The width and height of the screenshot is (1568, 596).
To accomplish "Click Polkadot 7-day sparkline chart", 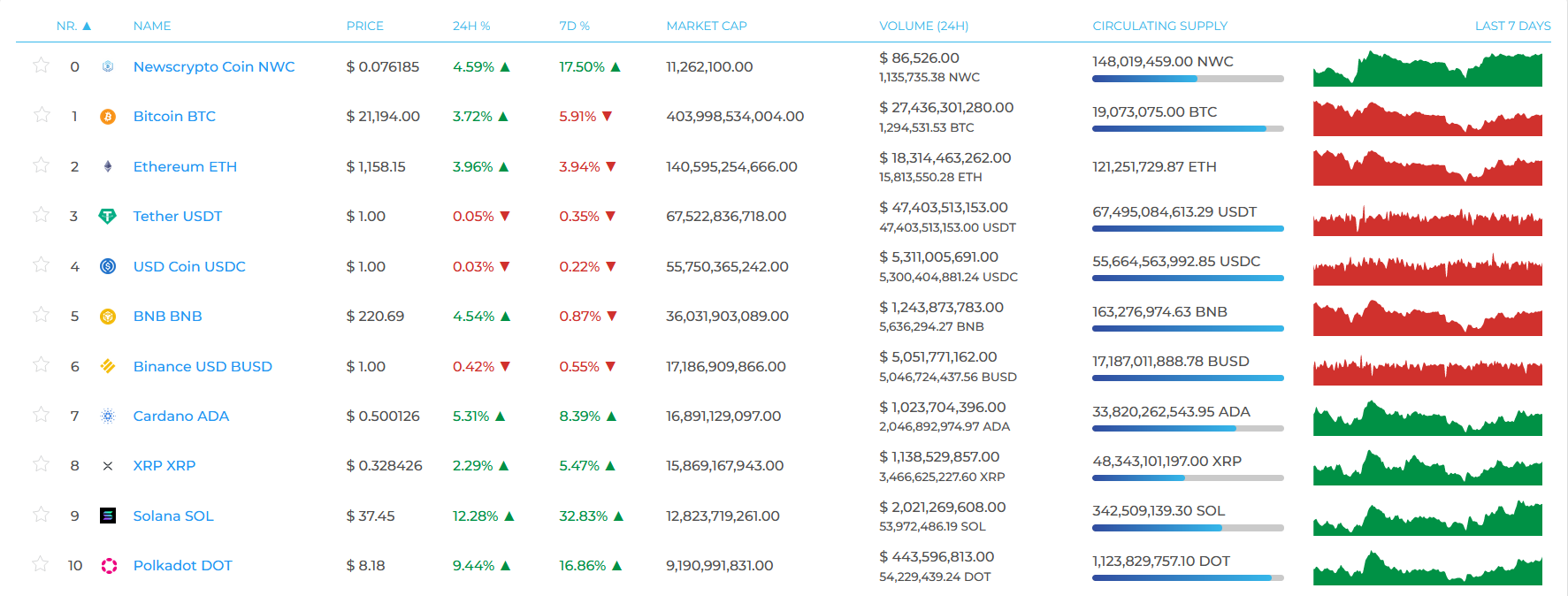I will click(1427, 567).
